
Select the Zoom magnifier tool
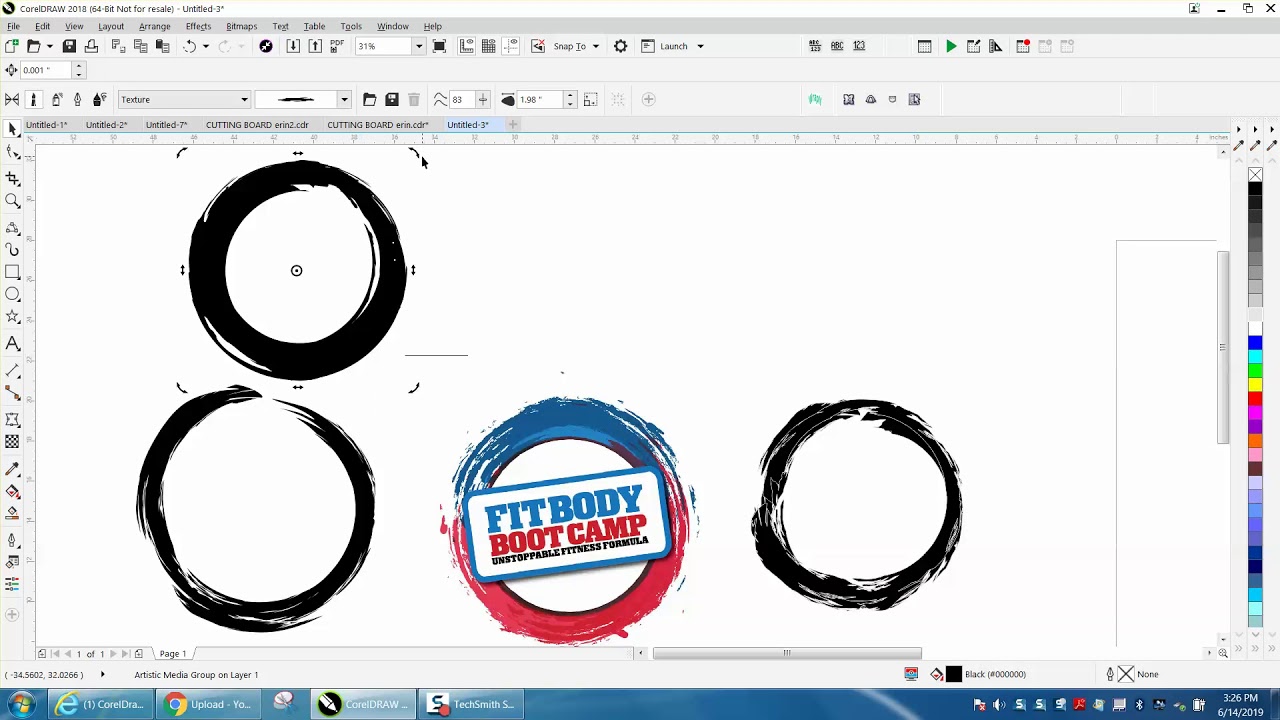coord(12,201)
